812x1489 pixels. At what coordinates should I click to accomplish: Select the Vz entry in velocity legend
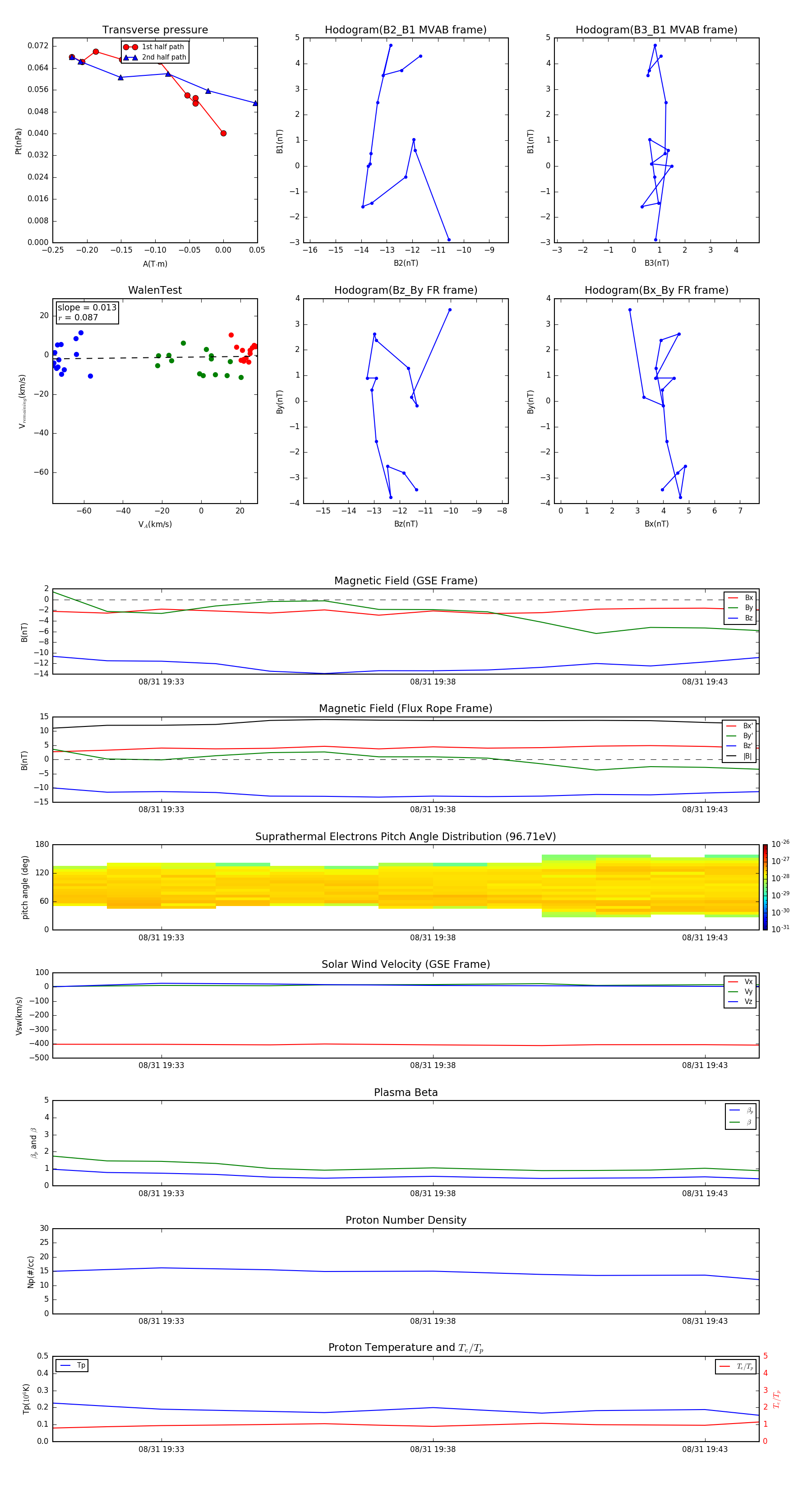[x=740, y=1002]
